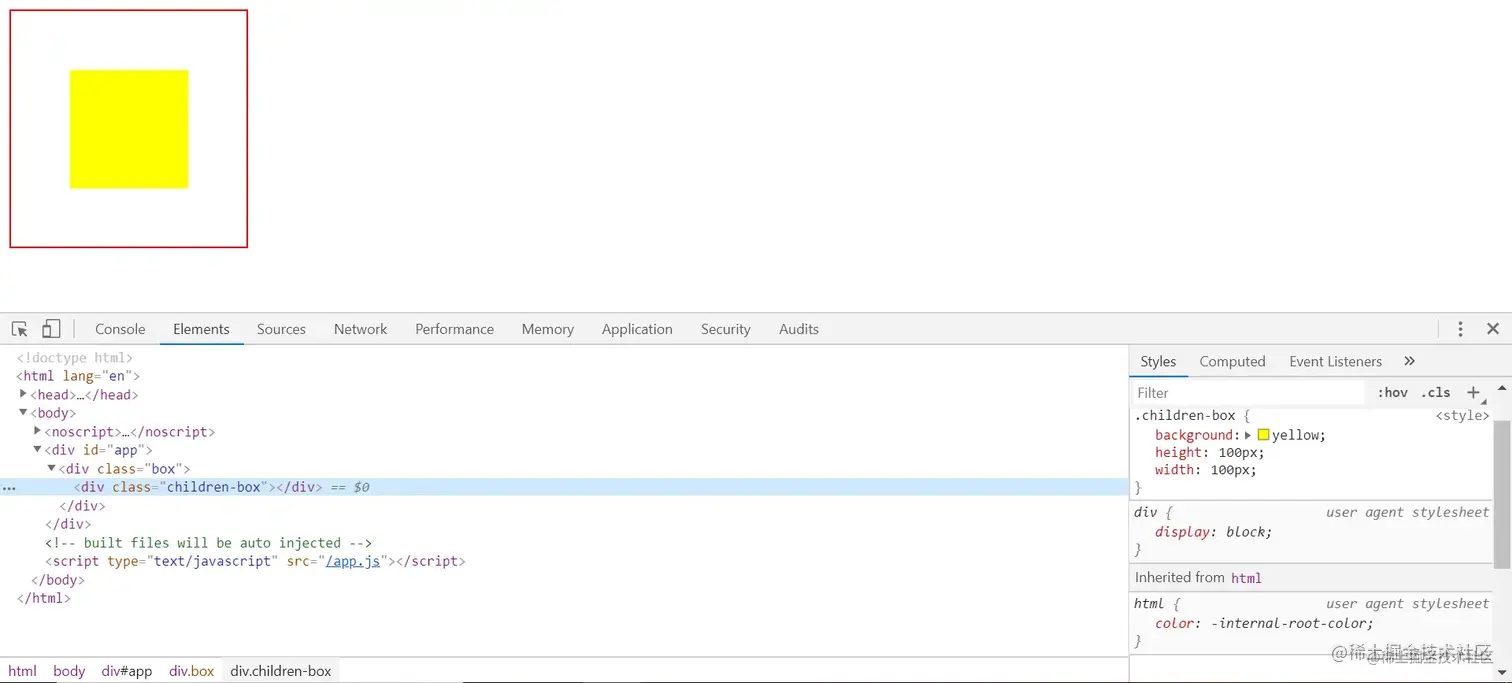Switch to the Console tab
The image size is (1512, 683).
(120, 329)
